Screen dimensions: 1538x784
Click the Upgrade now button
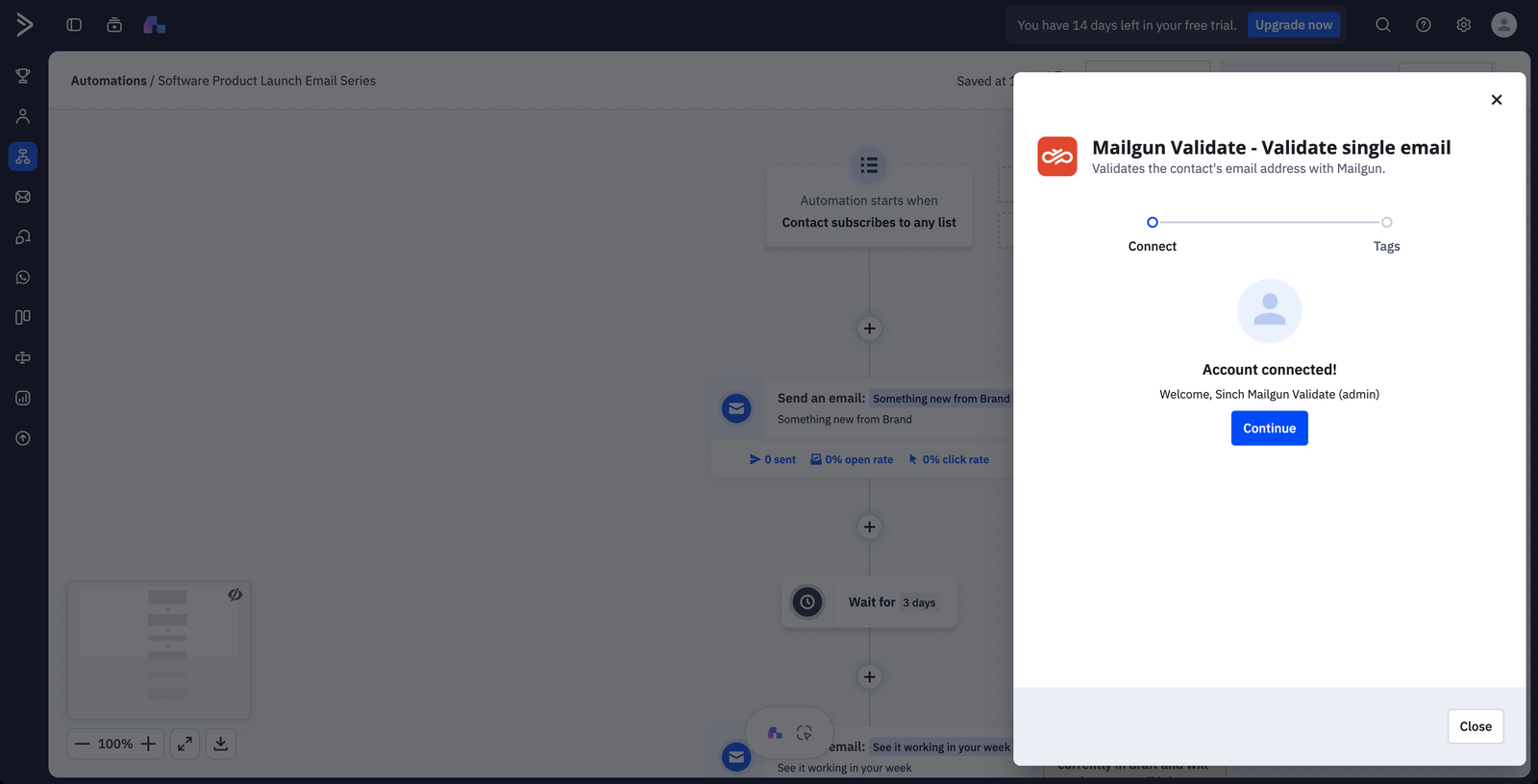click(1294, 25)
